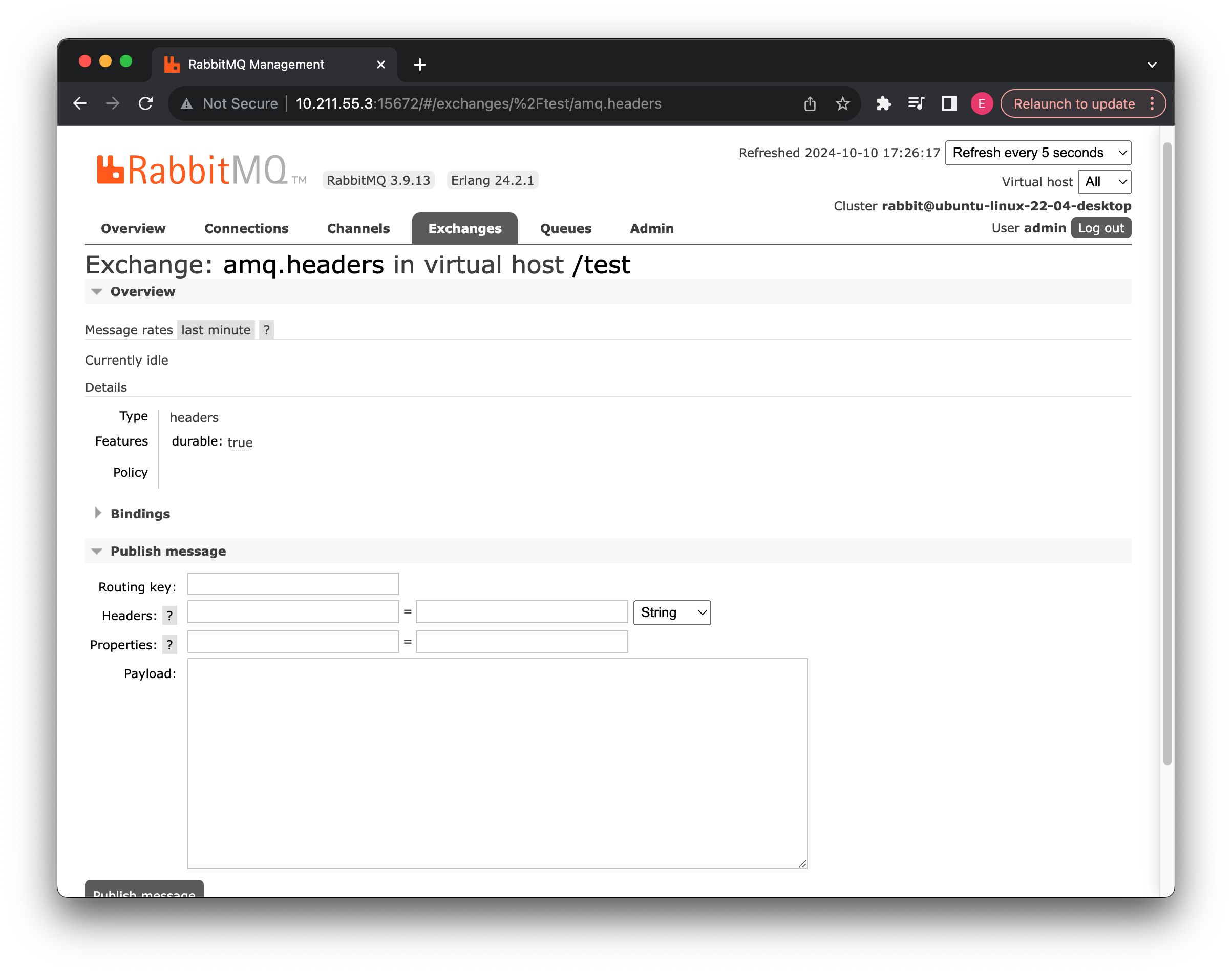Toggle the browser side panel icon
This screenshot has width=1232, height=973.
(949, 103)
